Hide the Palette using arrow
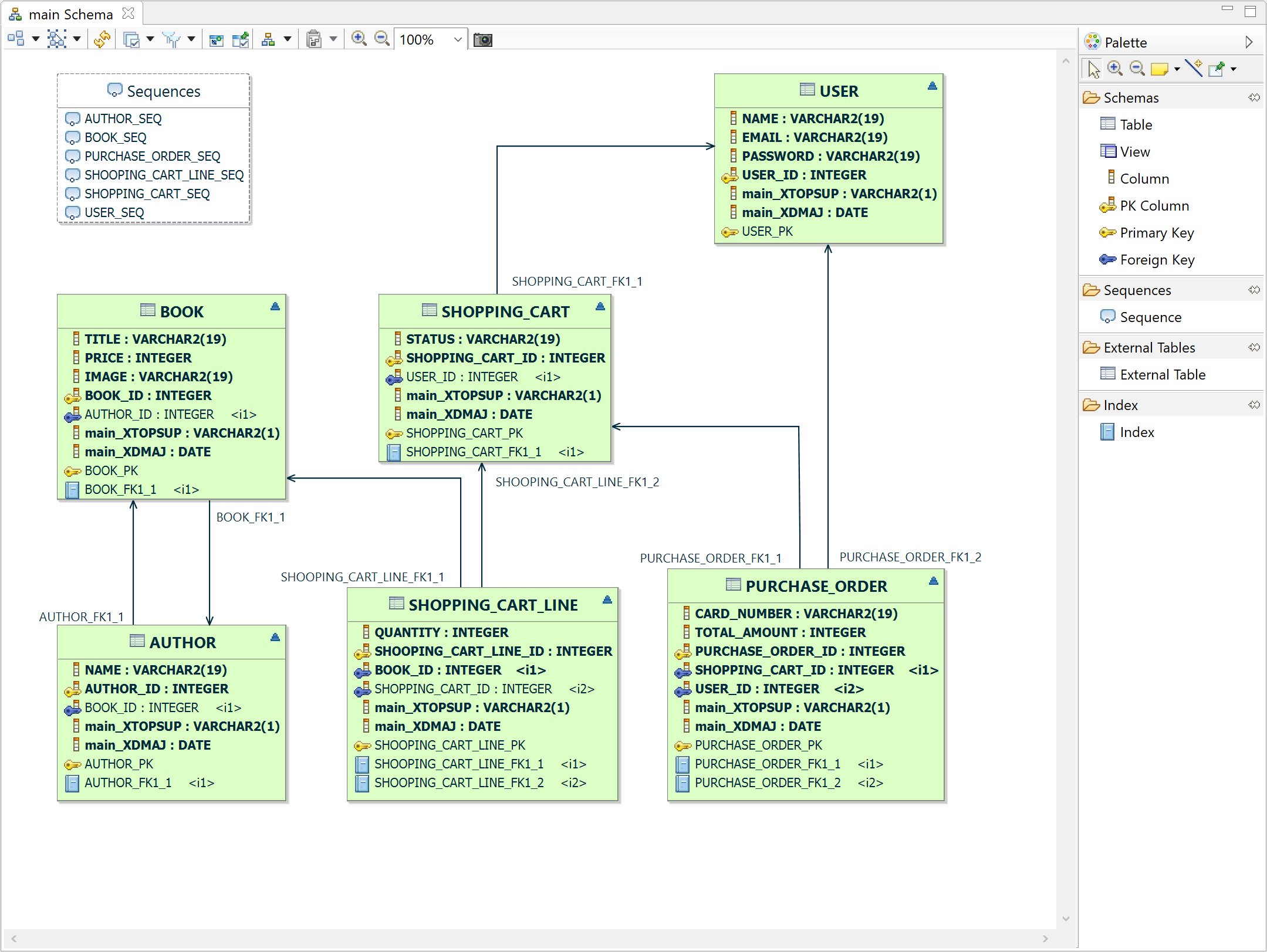The height and width of the screenshot is (952, 1267). pos(1249,42)
